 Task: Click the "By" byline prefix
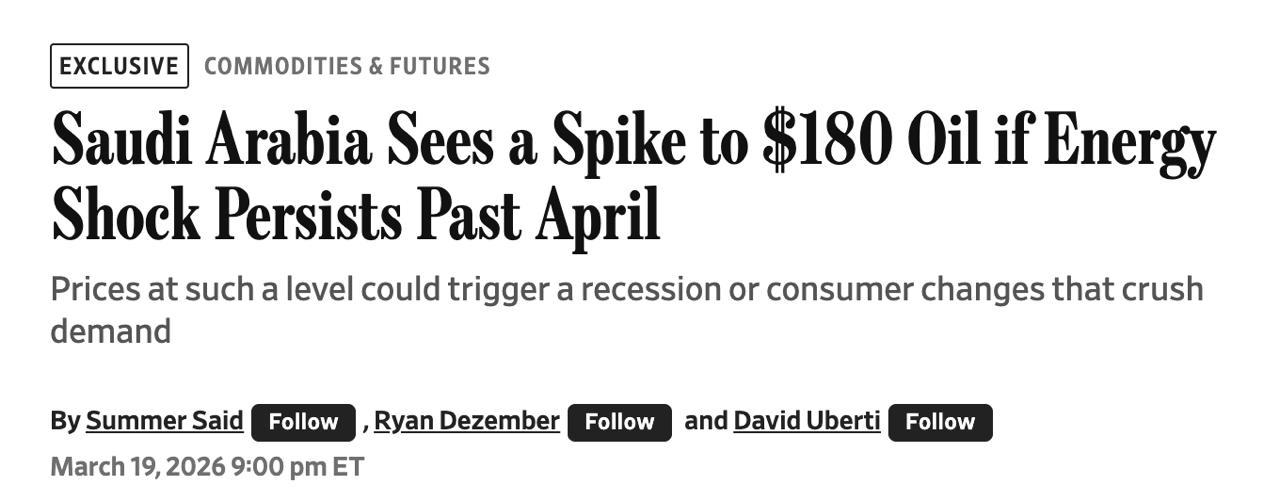65,421
